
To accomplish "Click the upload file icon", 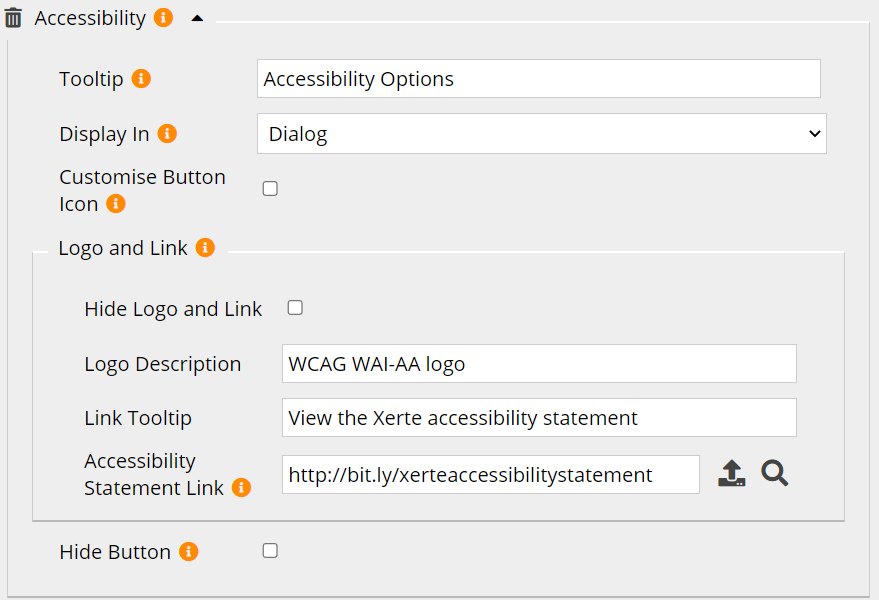I will point(732,474).
